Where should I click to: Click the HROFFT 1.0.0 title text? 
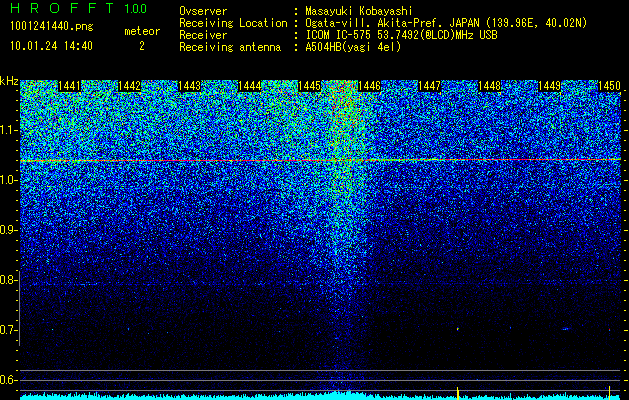click(x=79, y=8)
